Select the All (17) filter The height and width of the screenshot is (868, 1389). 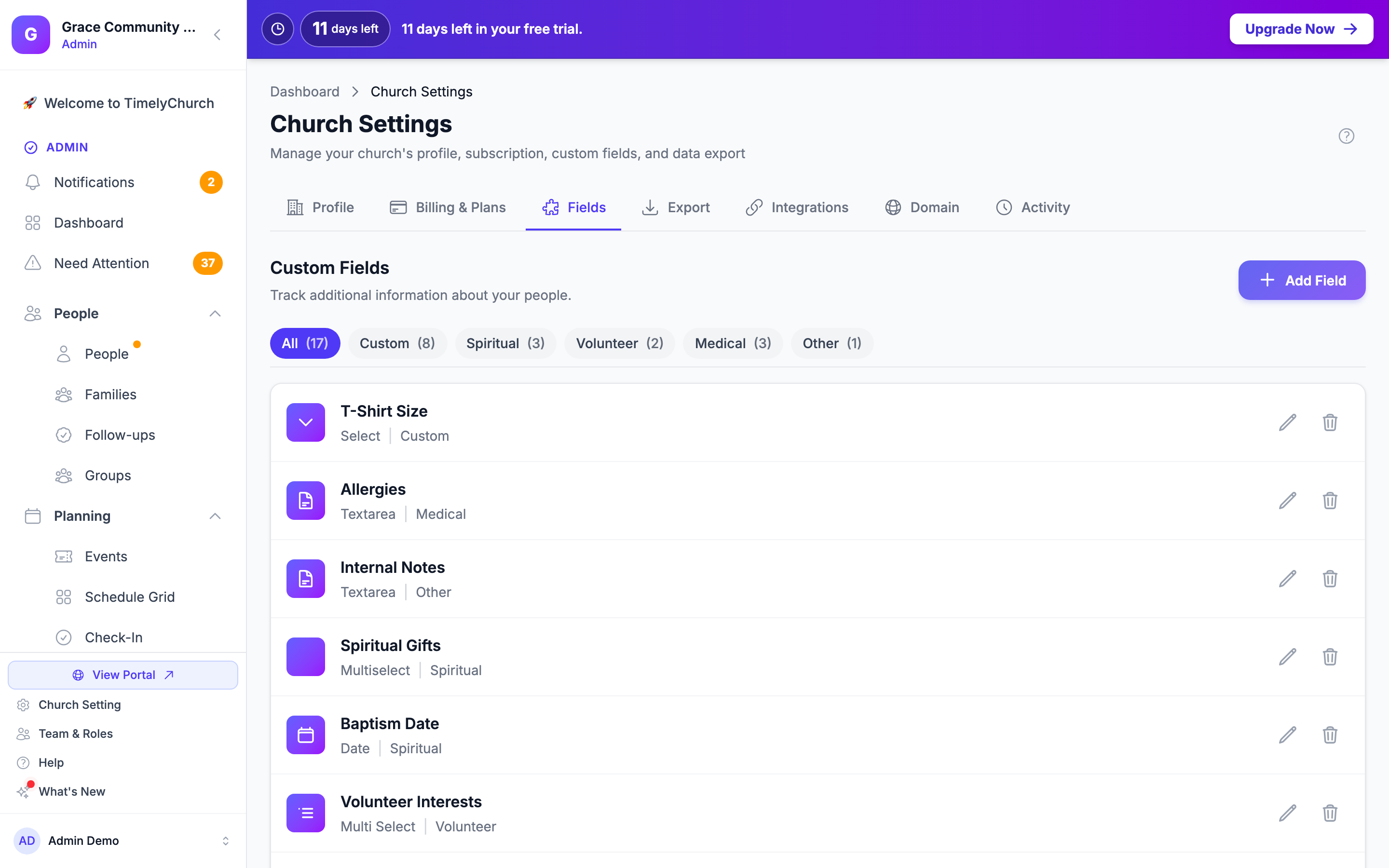pos(305,343)
